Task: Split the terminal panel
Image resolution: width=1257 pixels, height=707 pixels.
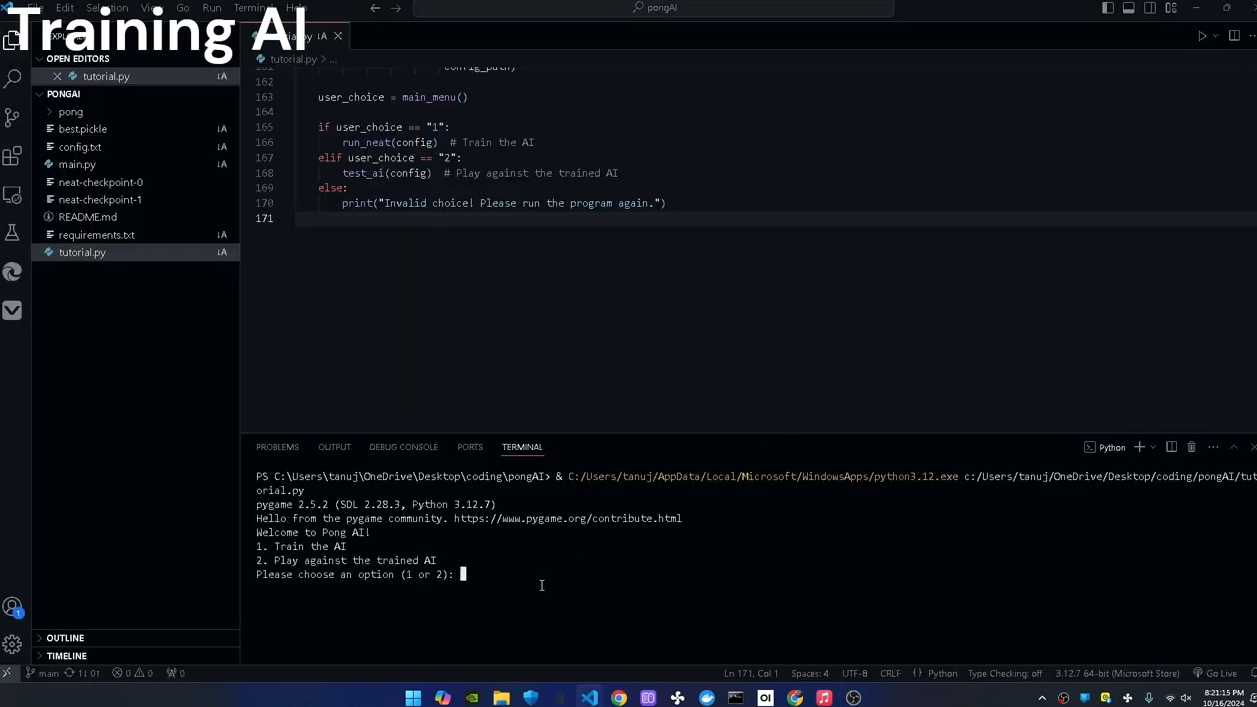Action: click(1171, 447)
